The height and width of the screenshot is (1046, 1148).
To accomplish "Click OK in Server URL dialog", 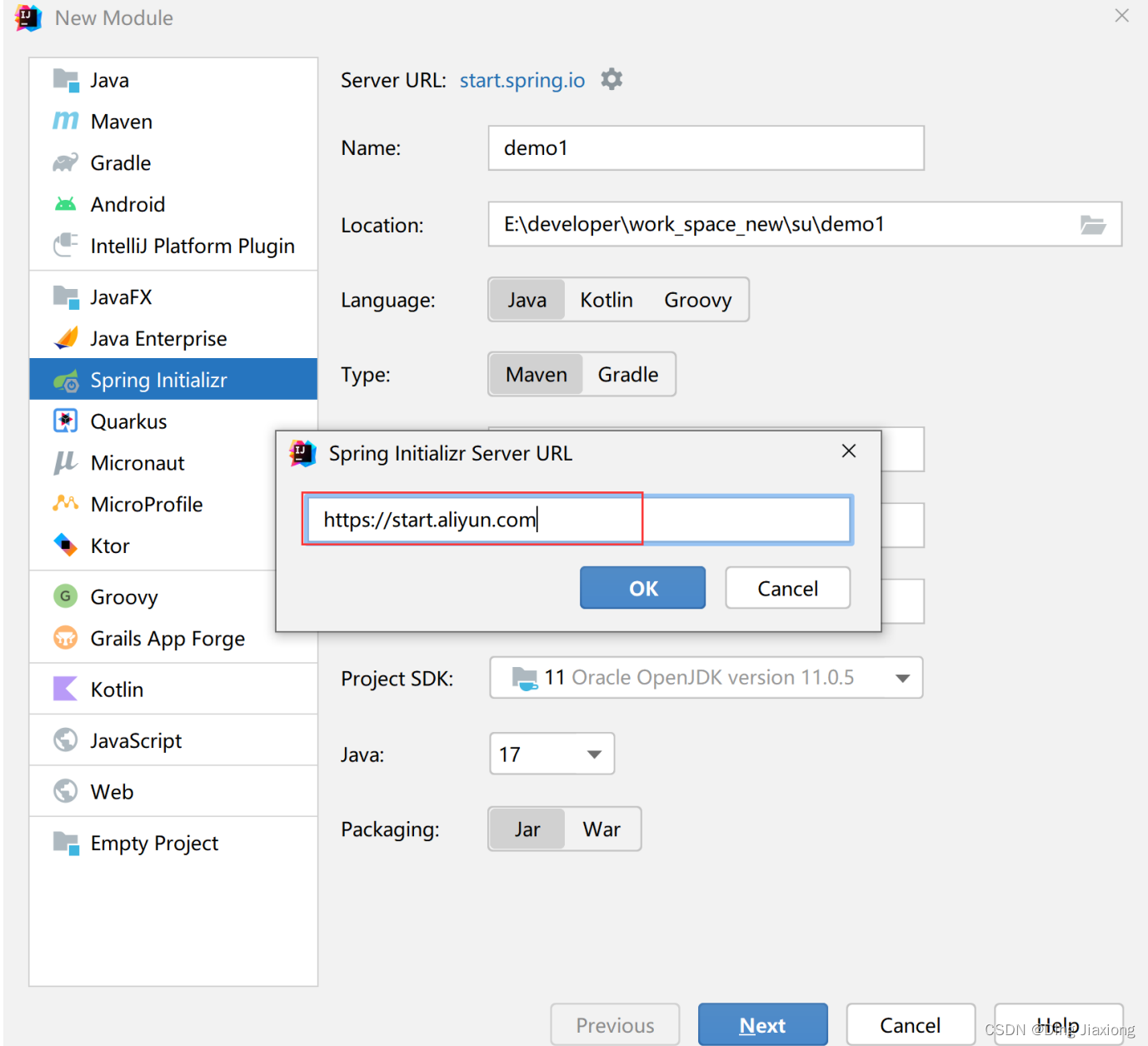I will pyautogui.click(x=642, y=588).
